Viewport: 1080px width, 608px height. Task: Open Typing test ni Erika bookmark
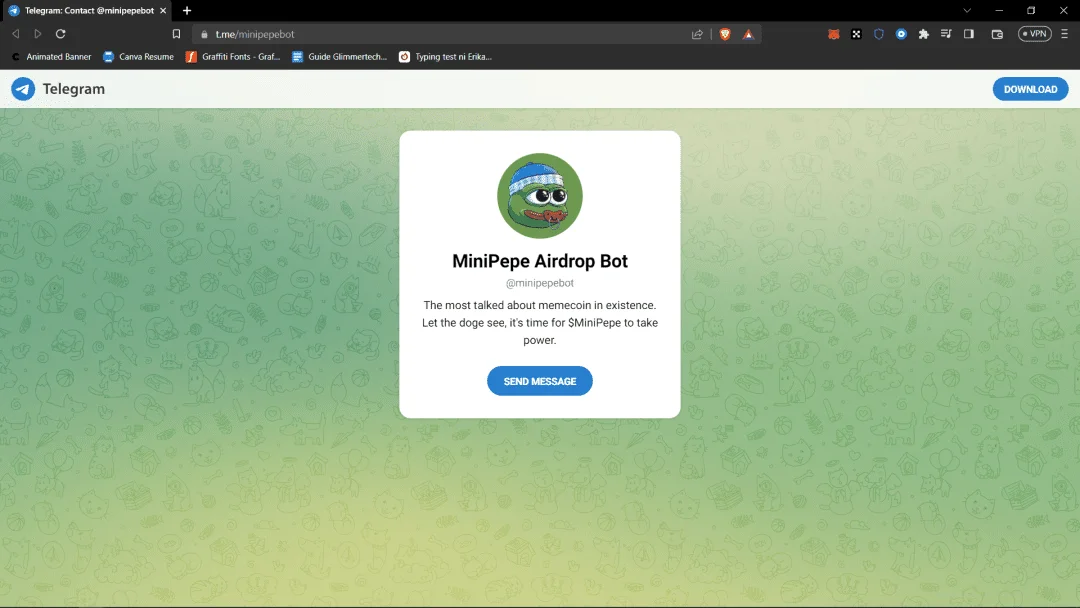coord(446,56)
